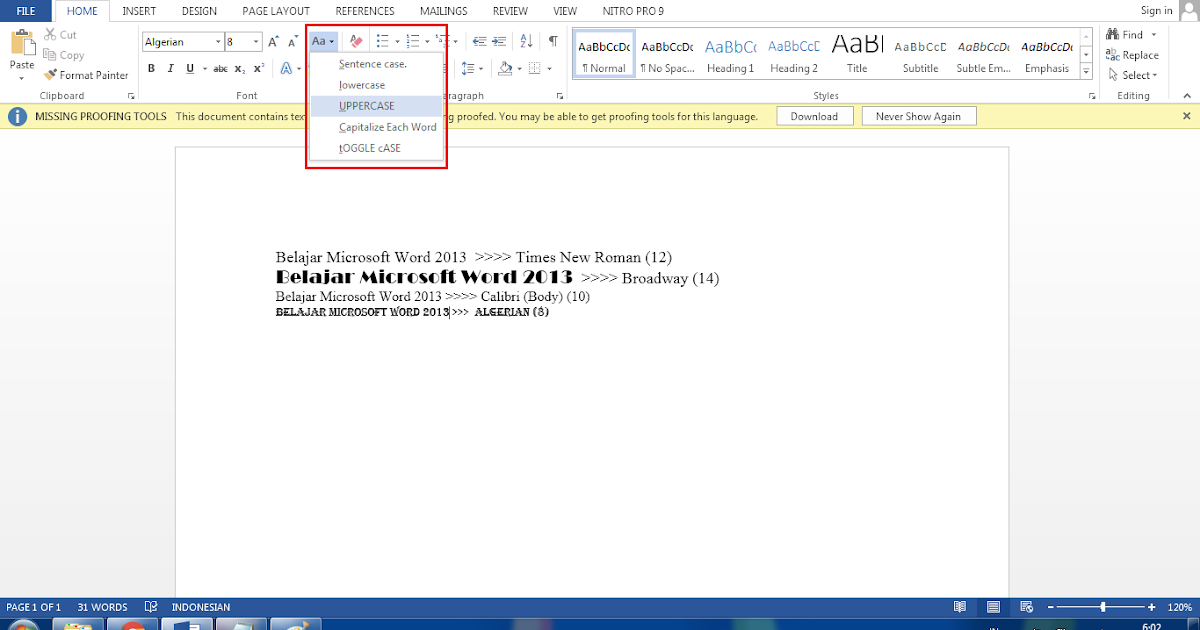The width and height of the screenshot is (1200, 630).
Task: Open the file explorer taskbar icon
Action: point(78,626)
